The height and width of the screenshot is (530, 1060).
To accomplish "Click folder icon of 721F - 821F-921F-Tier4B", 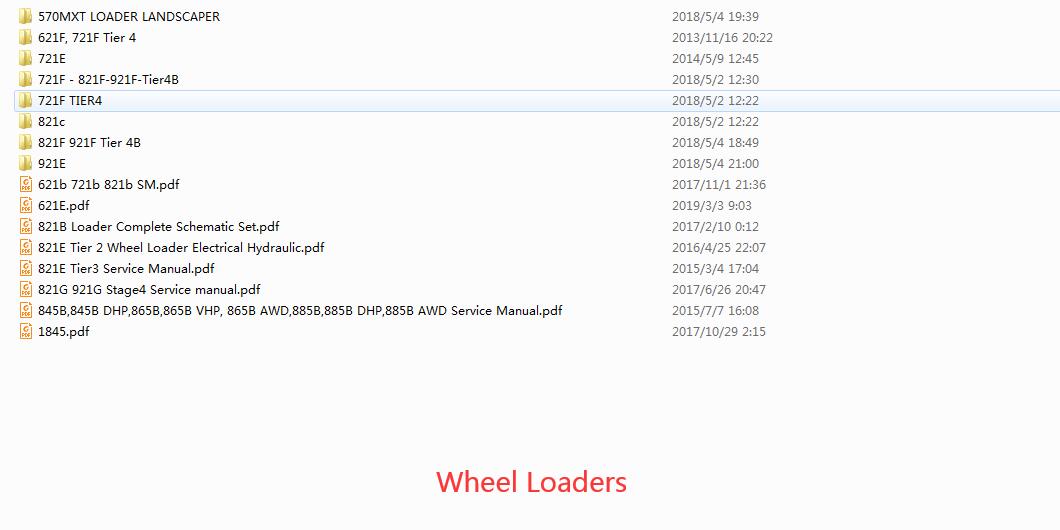I will (x=26, y=79).
